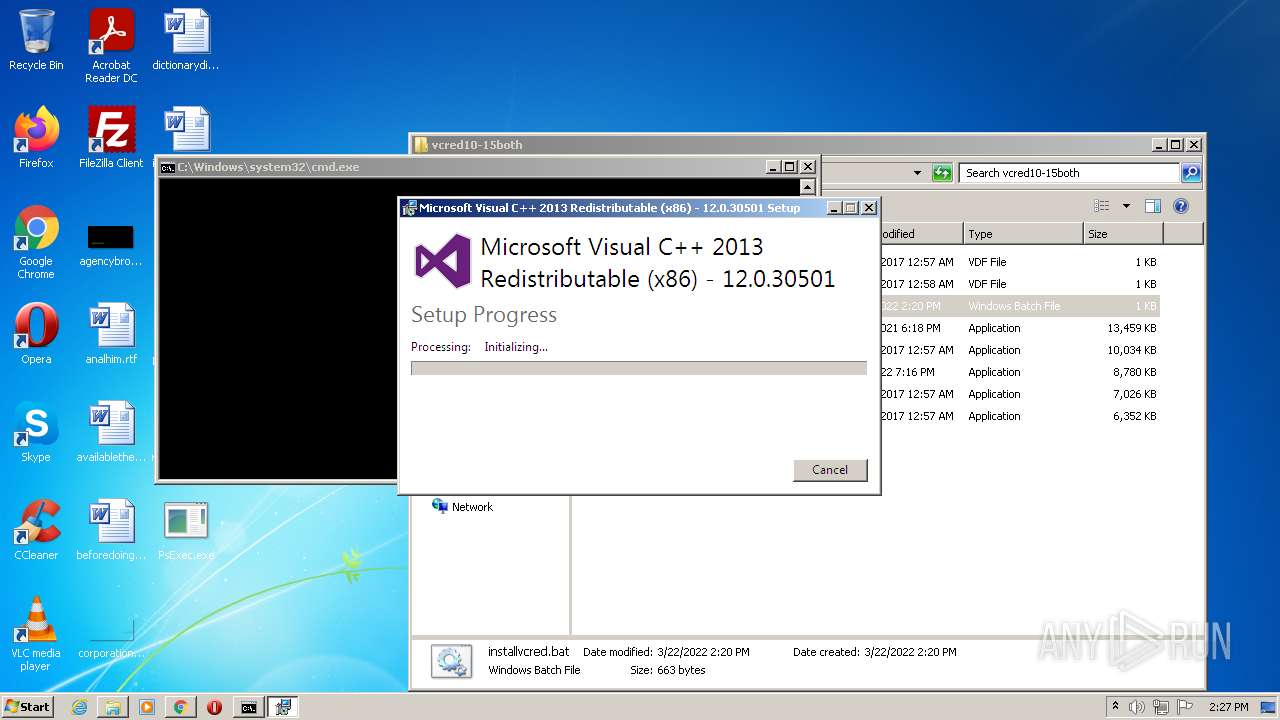Select the beforedoing... Word document
Viewport: 1280px width, 720px height.
tap(111, 530)
